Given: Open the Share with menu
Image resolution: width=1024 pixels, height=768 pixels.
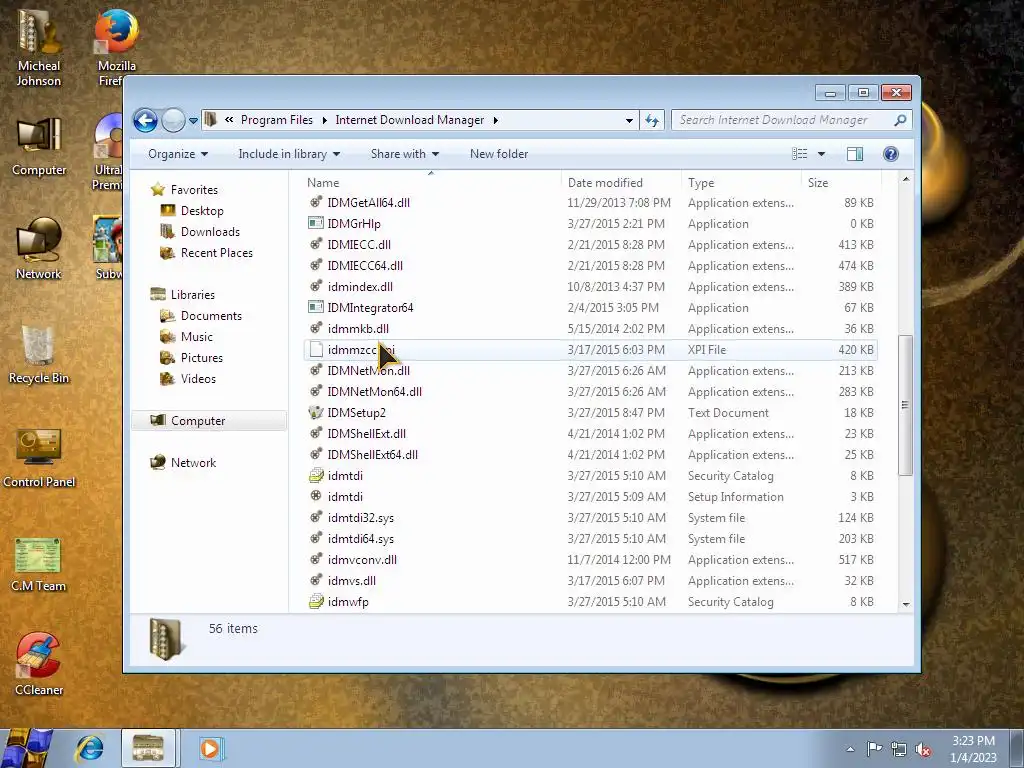Looking at the screenshot, I should [x=405, y=154].
